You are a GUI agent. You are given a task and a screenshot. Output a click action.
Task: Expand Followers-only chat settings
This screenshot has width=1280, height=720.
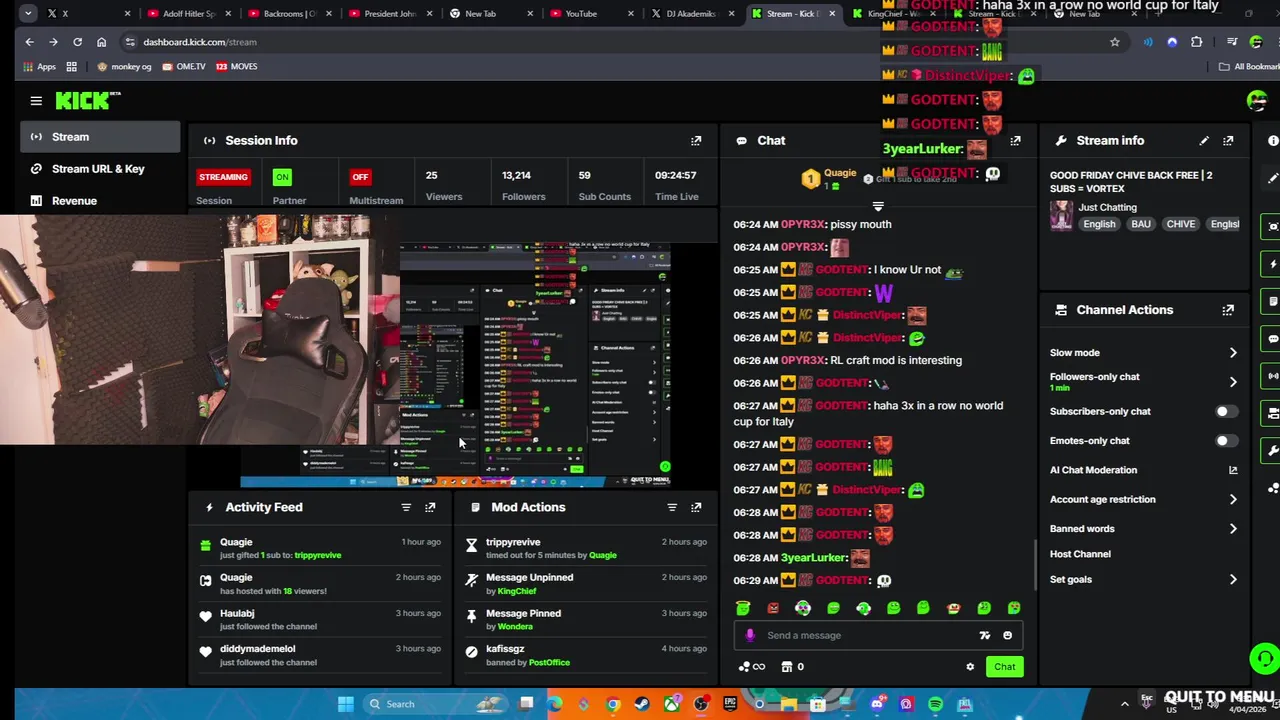tap(1233, 382)
